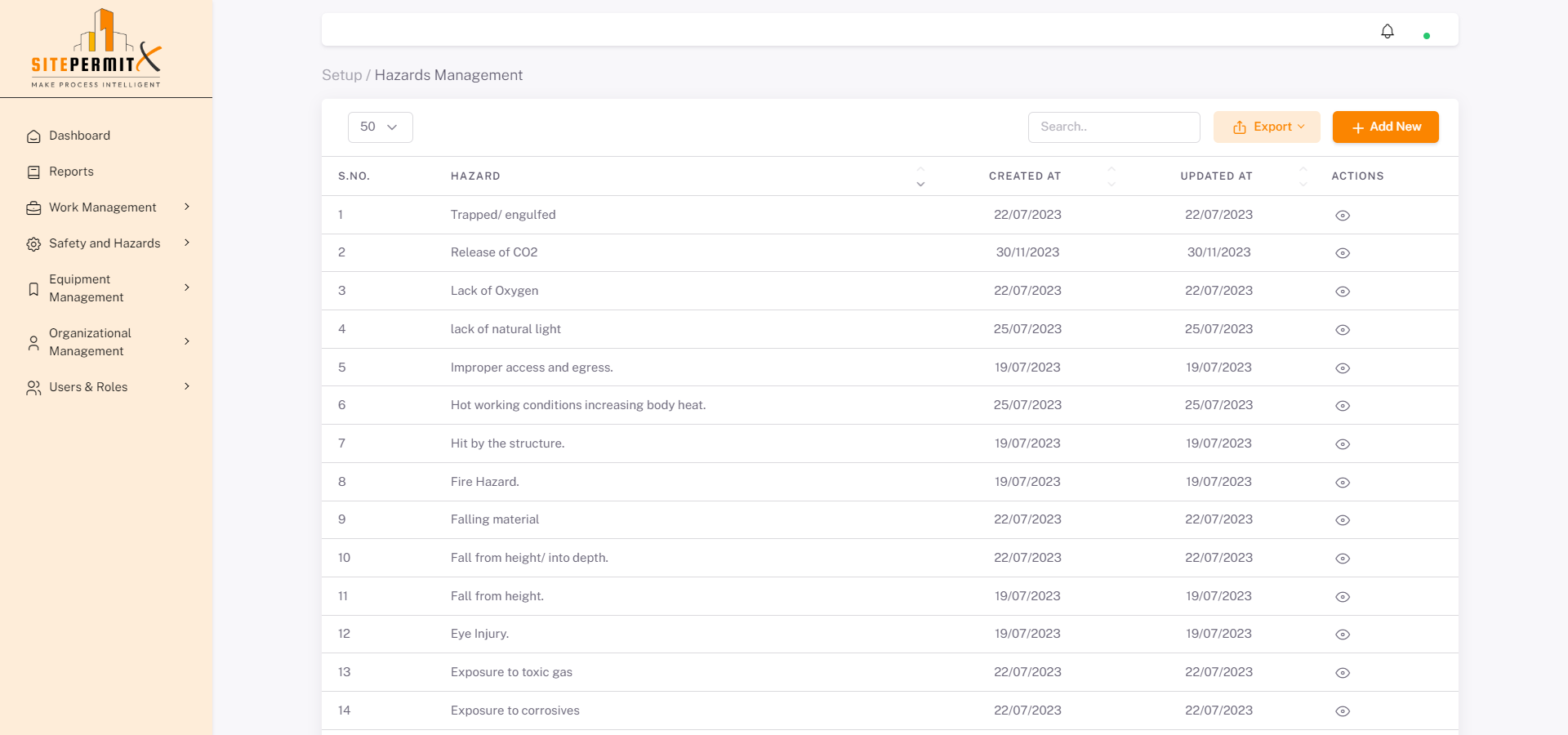Sort table by Updated At column

[1303, 176]
